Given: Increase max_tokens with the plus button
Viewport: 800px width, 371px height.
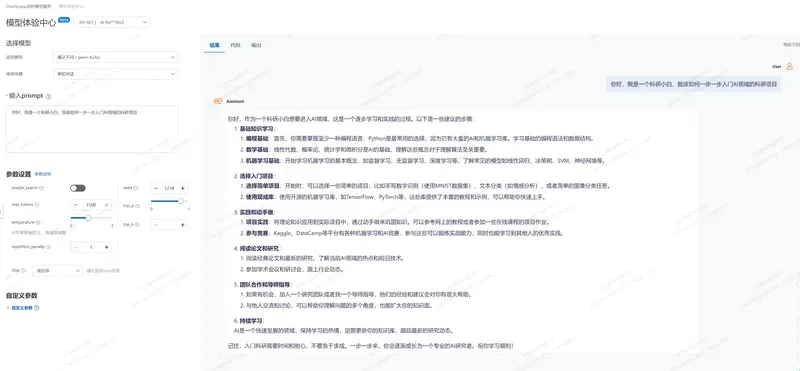Looking at the screenshot, I should click(x=106, y=205).
